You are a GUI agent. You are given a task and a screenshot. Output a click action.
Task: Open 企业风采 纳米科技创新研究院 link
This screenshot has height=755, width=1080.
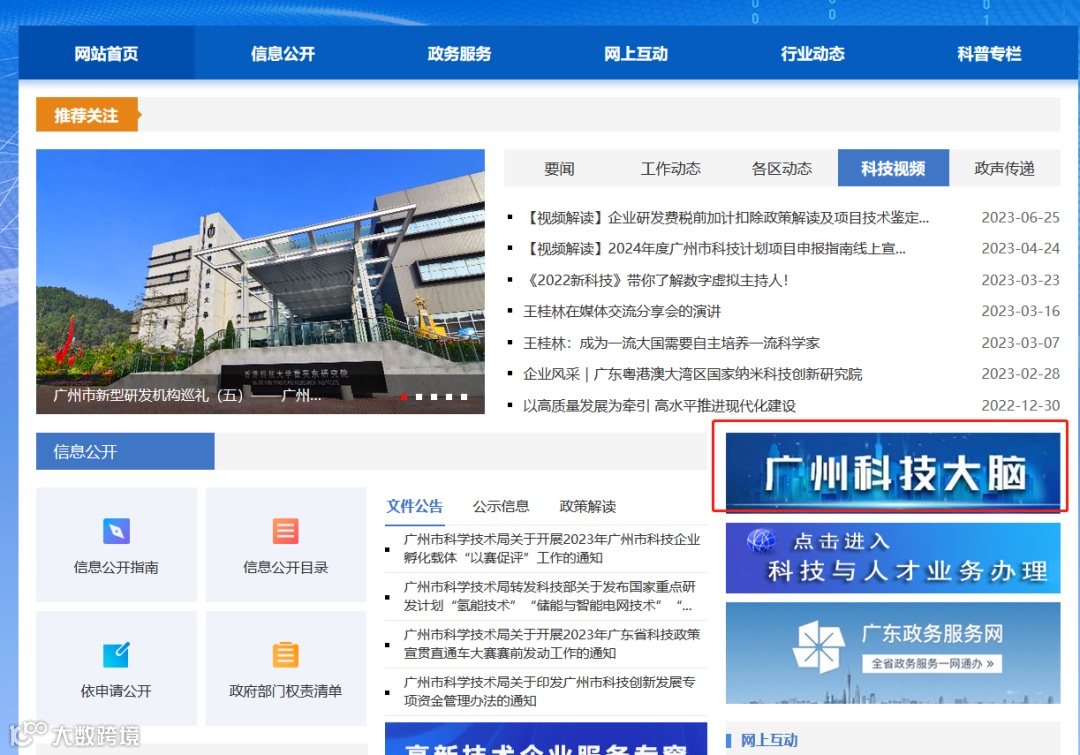click(x=692, y=374)
